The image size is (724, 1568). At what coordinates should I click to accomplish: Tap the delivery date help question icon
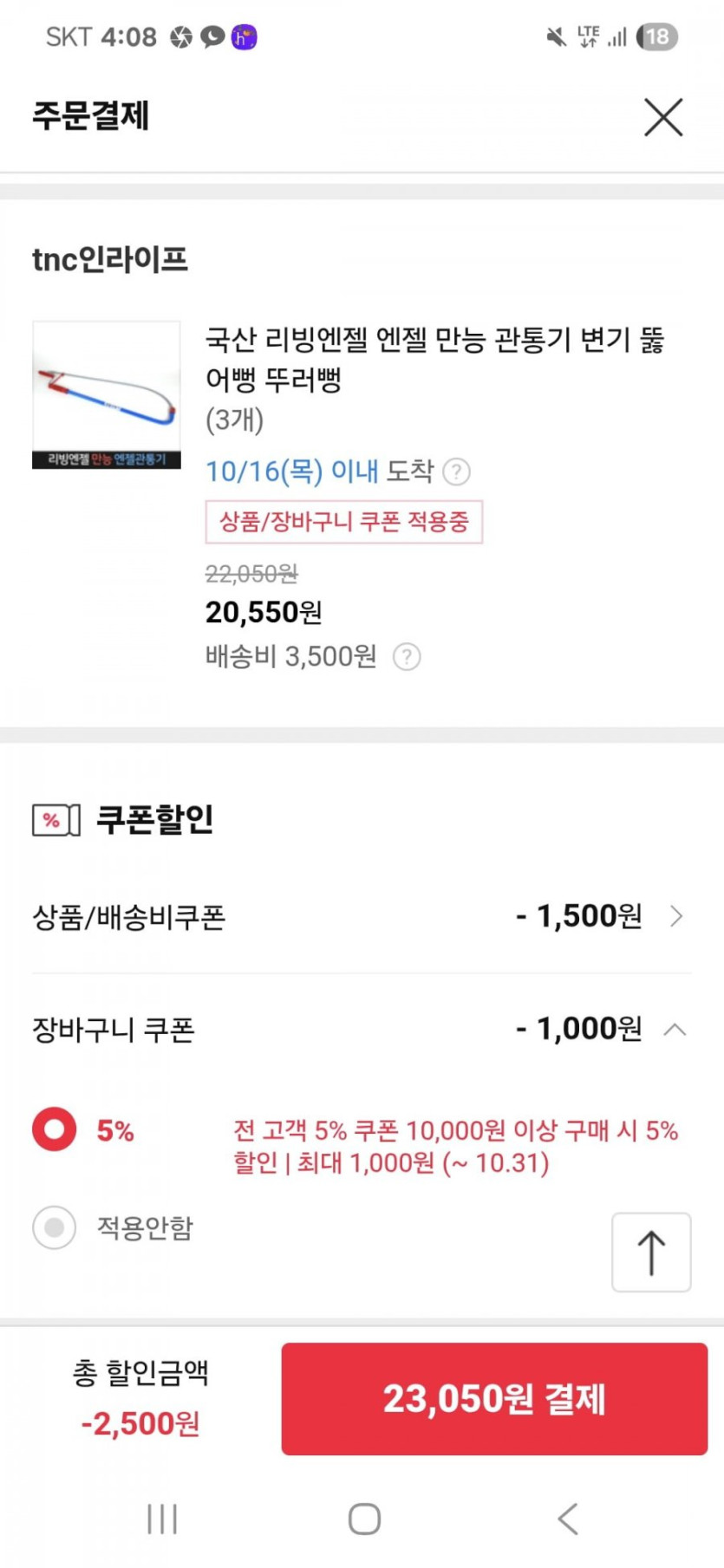coord(456,472)
